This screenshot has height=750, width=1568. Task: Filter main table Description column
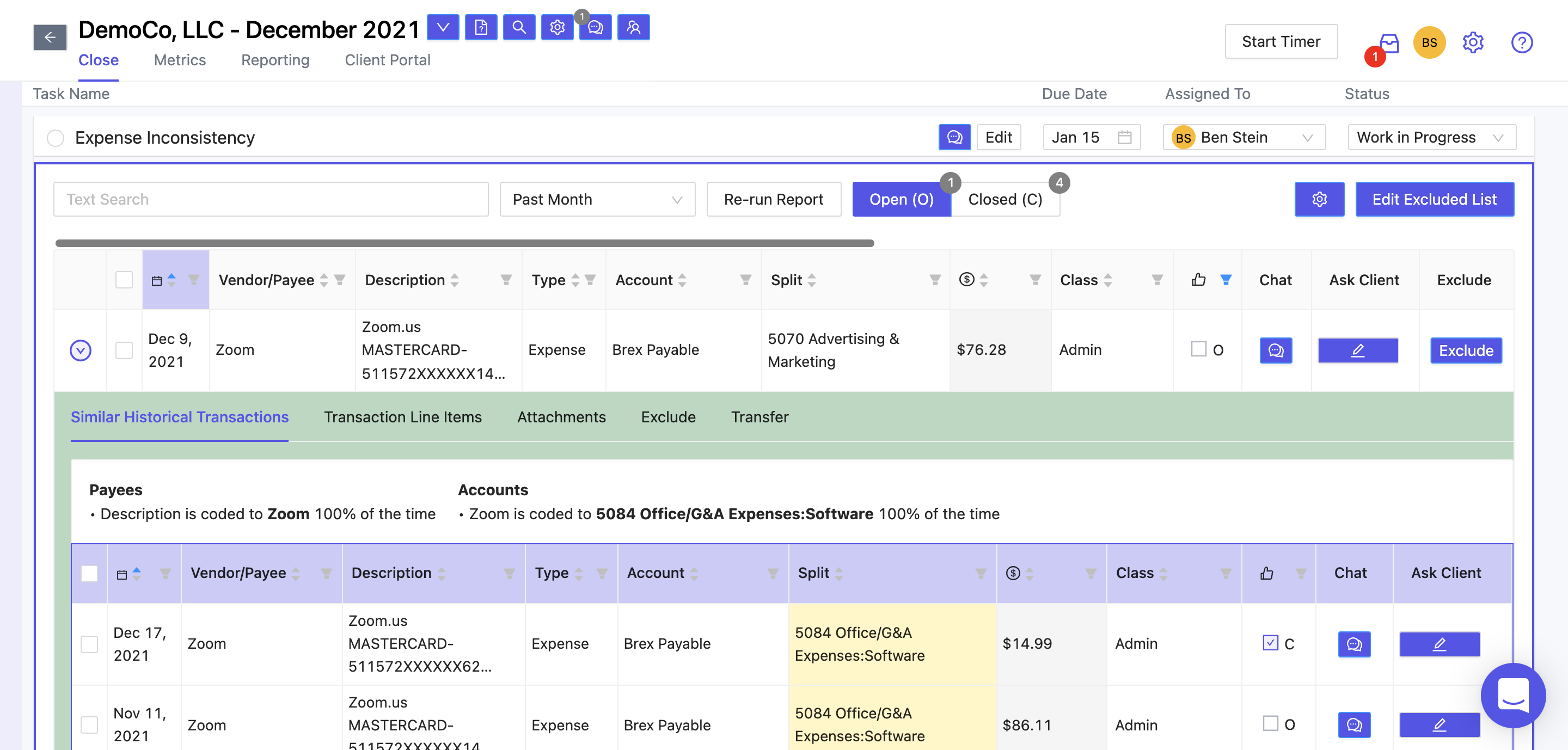506,280
